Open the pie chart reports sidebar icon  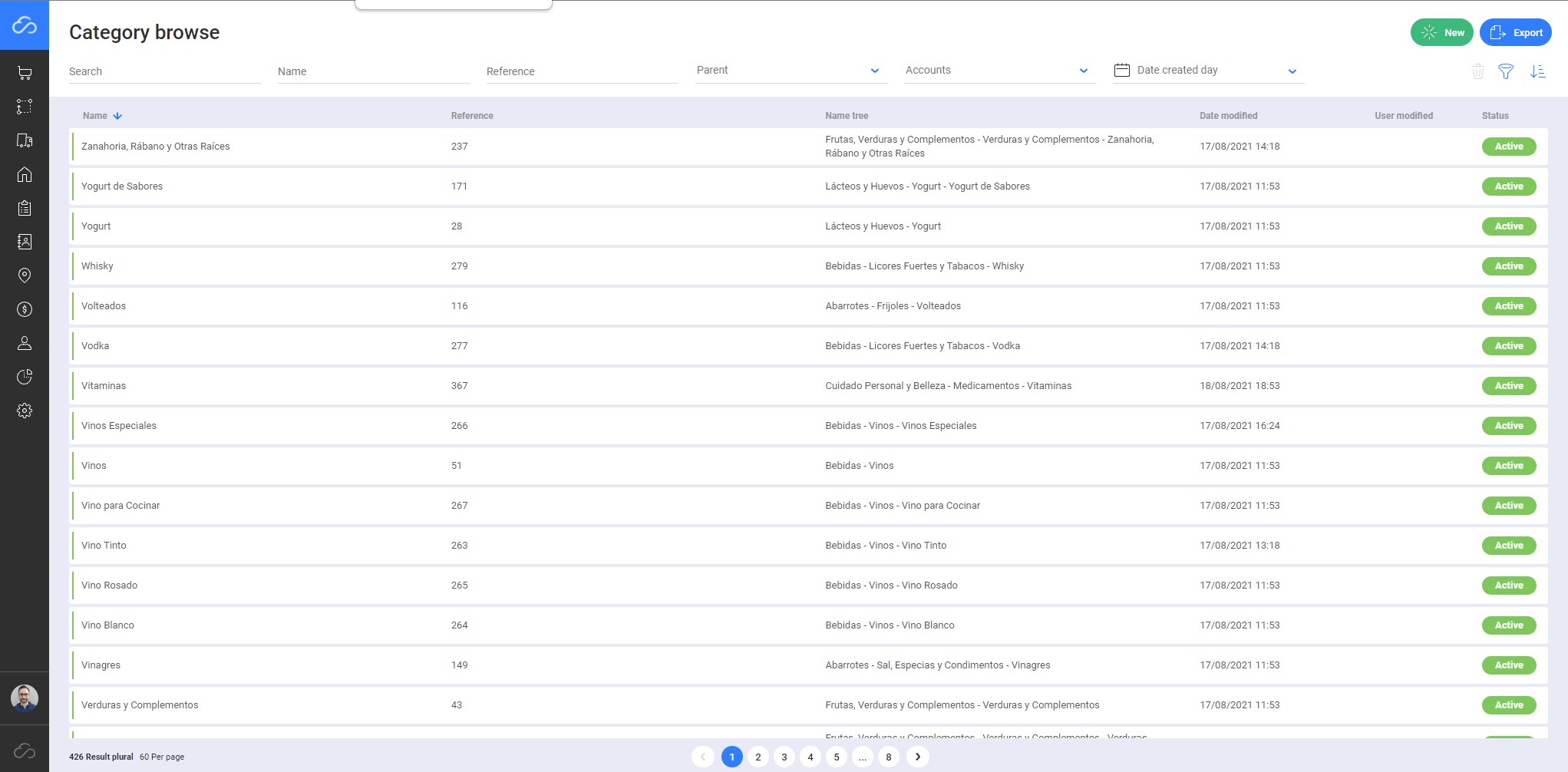[x=25, y=377]
